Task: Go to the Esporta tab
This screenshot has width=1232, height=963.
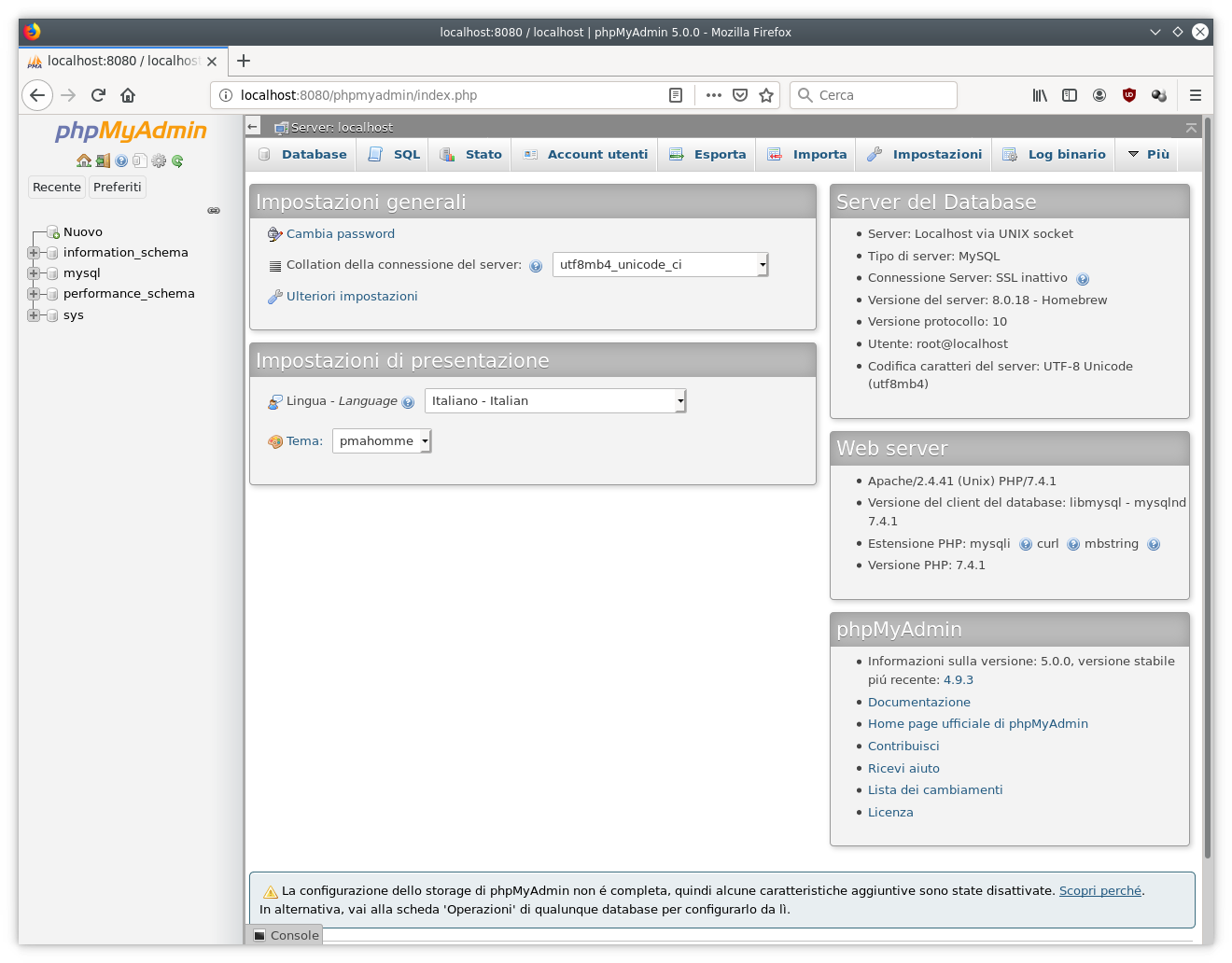Action: coord(707,155)
